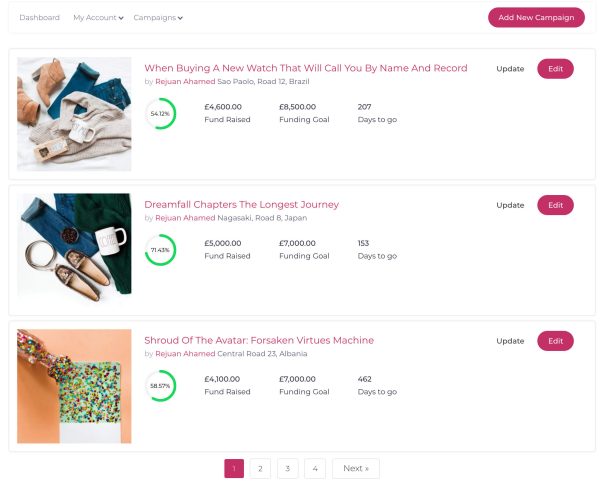Click Update for Shroud Of The Avatar

[510, 340]
